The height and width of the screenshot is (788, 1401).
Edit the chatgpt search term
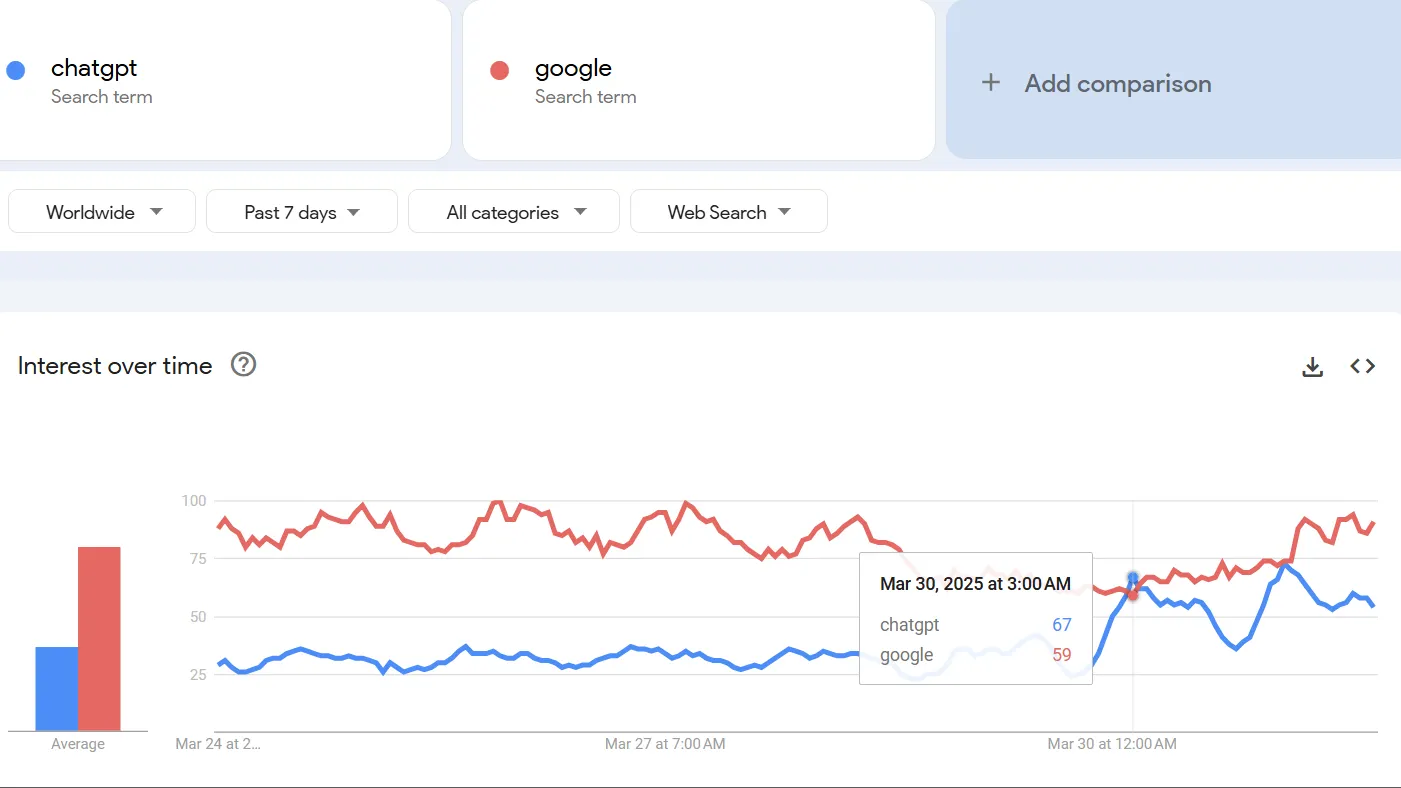point(94,69)
